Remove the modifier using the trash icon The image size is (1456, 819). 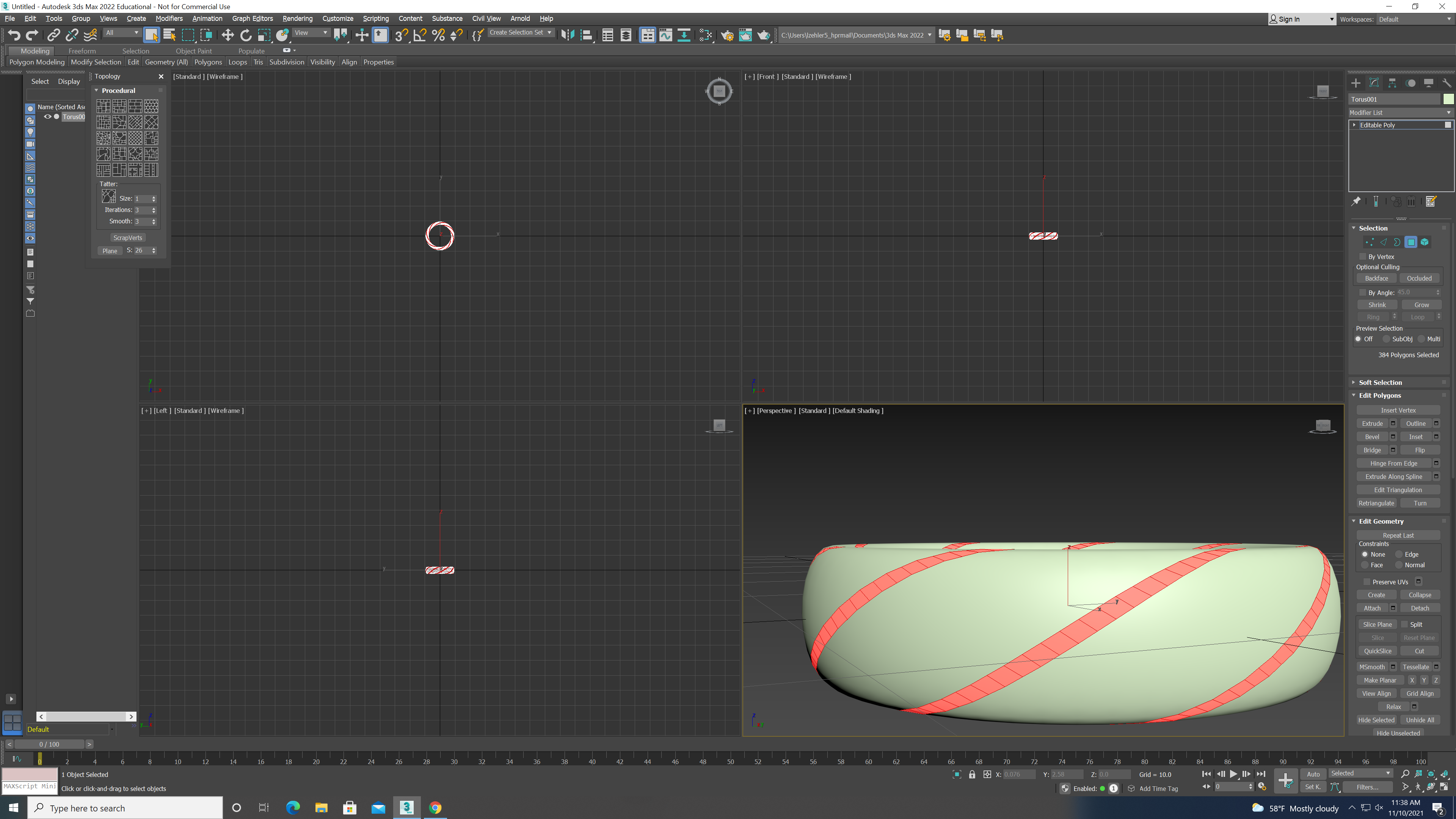click(x=1412, y=201)
